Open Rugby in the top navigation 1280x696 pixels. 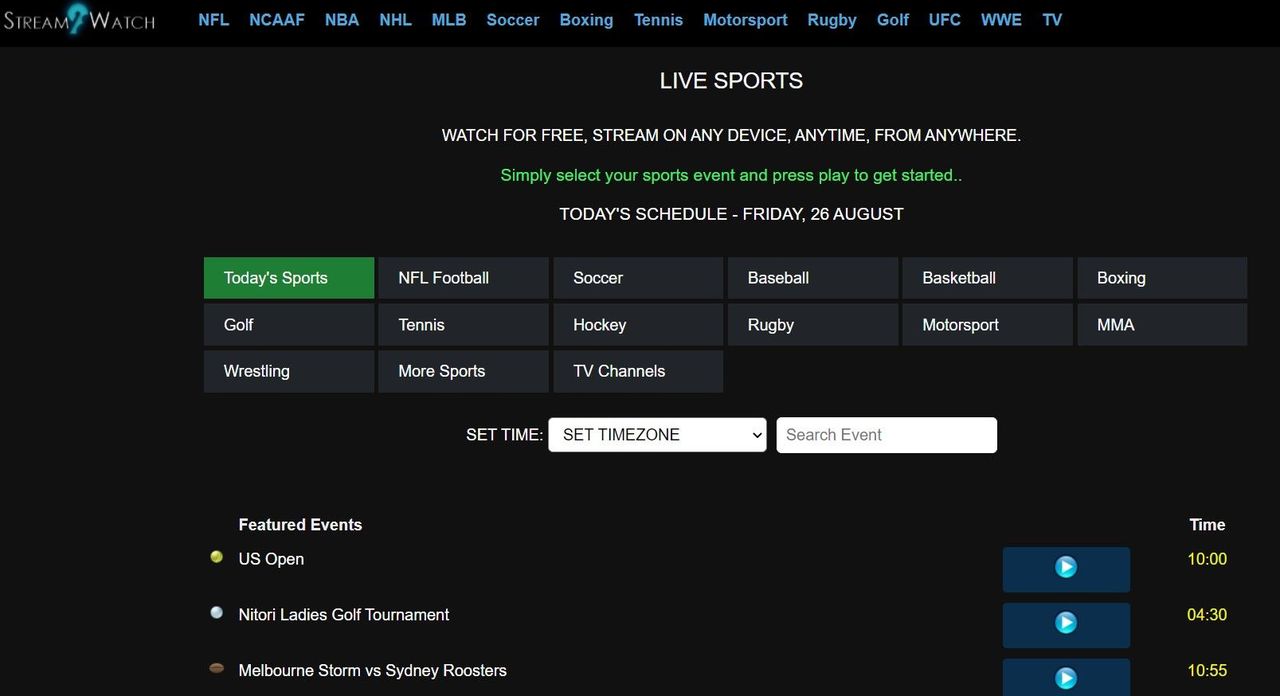832,20
